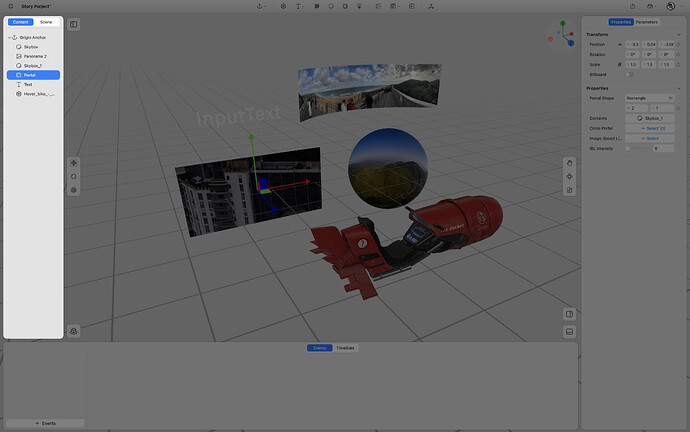Toggle the Billboard switch

pyautogui.click(x=630, y=74)
